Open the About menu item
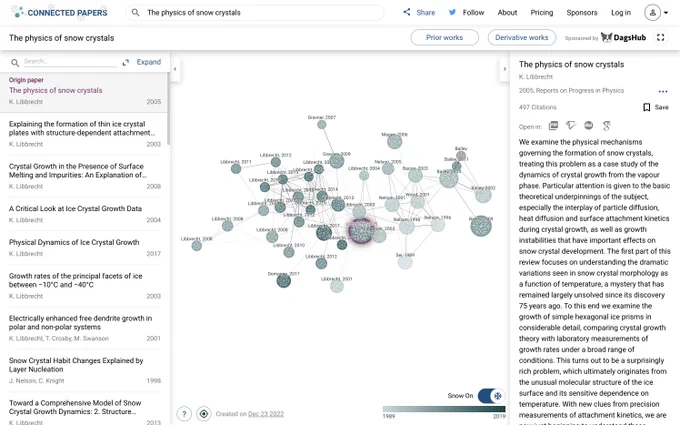The image size is (680, 425). pyautogui.click(x=507, y=13)
